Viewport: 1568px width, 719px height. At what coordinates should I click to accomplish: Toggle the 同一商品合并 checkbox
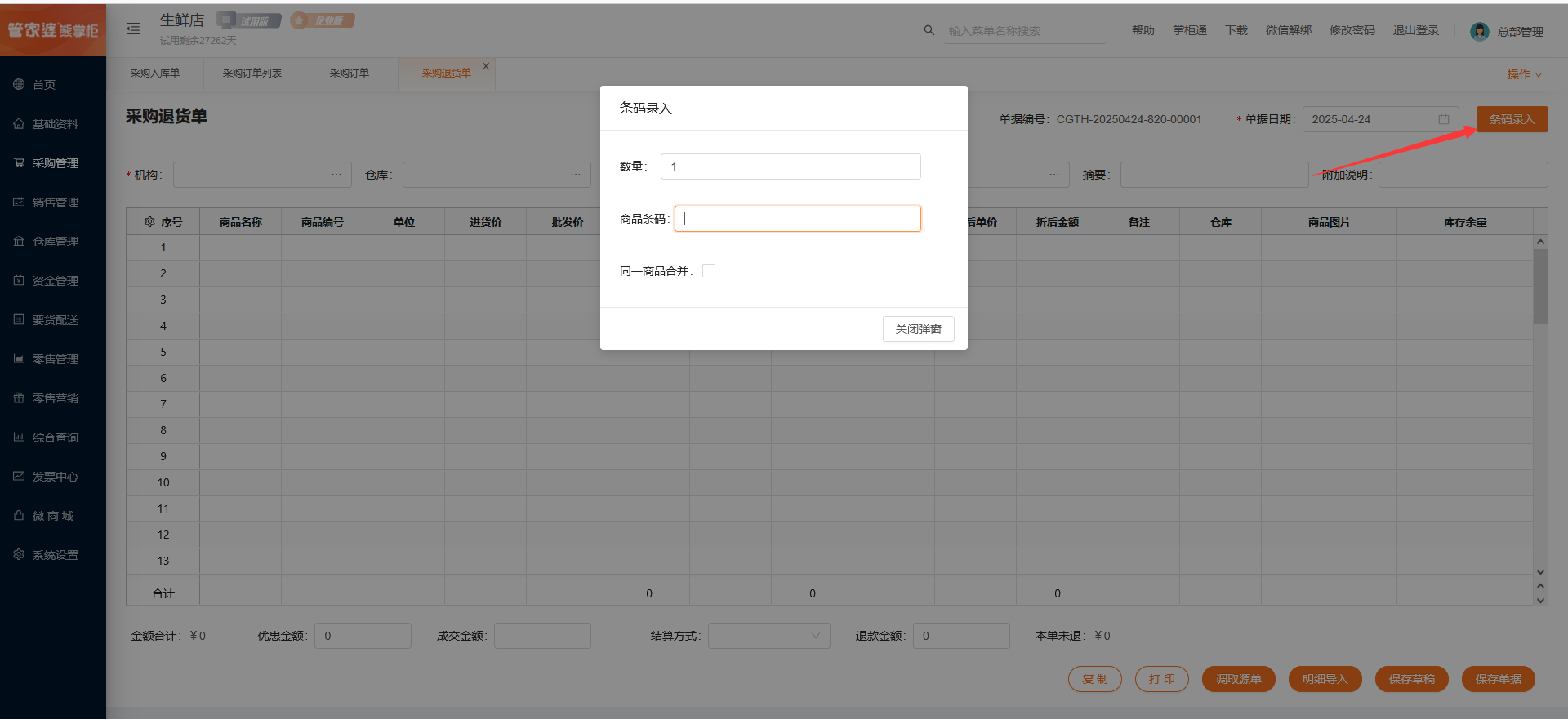709,271
